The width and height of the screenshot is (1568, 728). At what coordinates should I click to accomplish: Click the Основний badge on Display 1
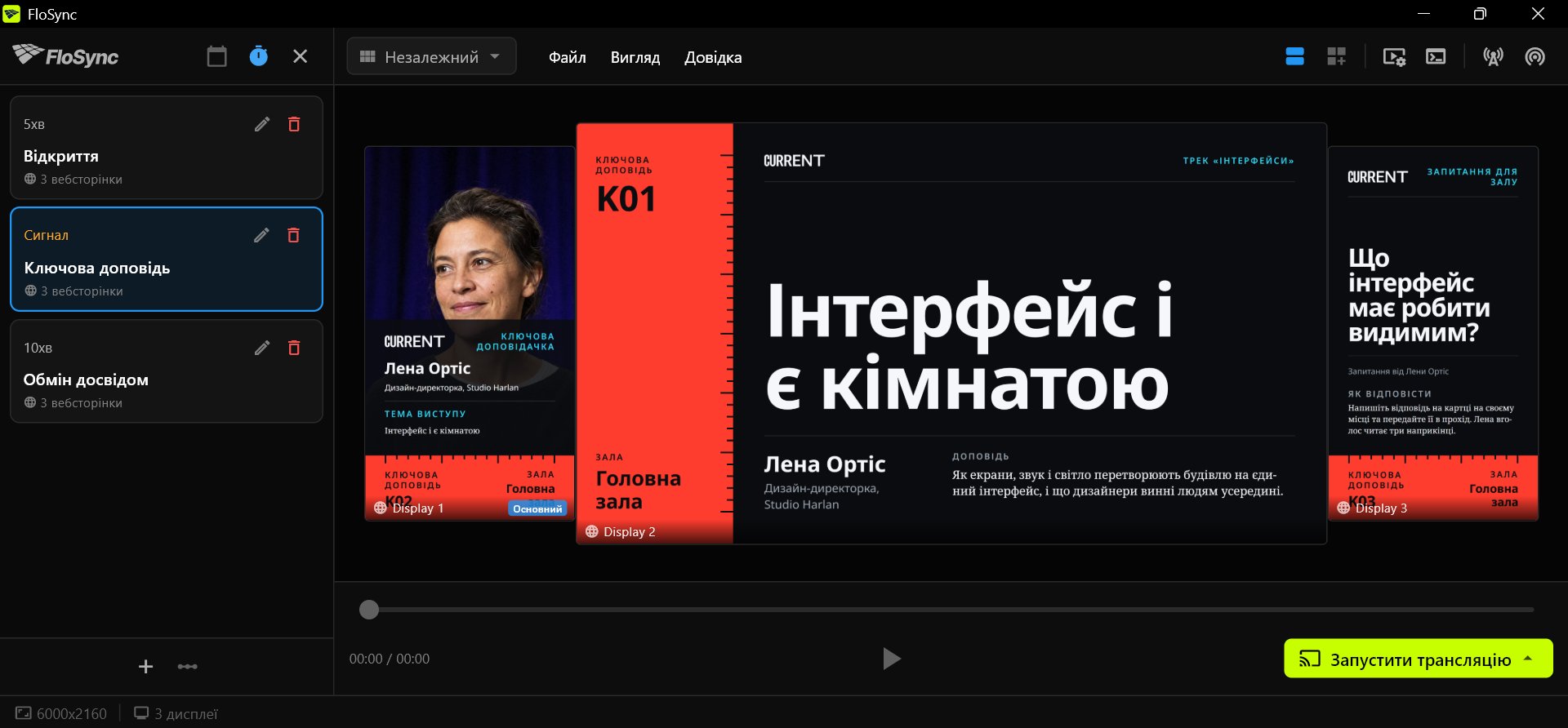point(537,508)
